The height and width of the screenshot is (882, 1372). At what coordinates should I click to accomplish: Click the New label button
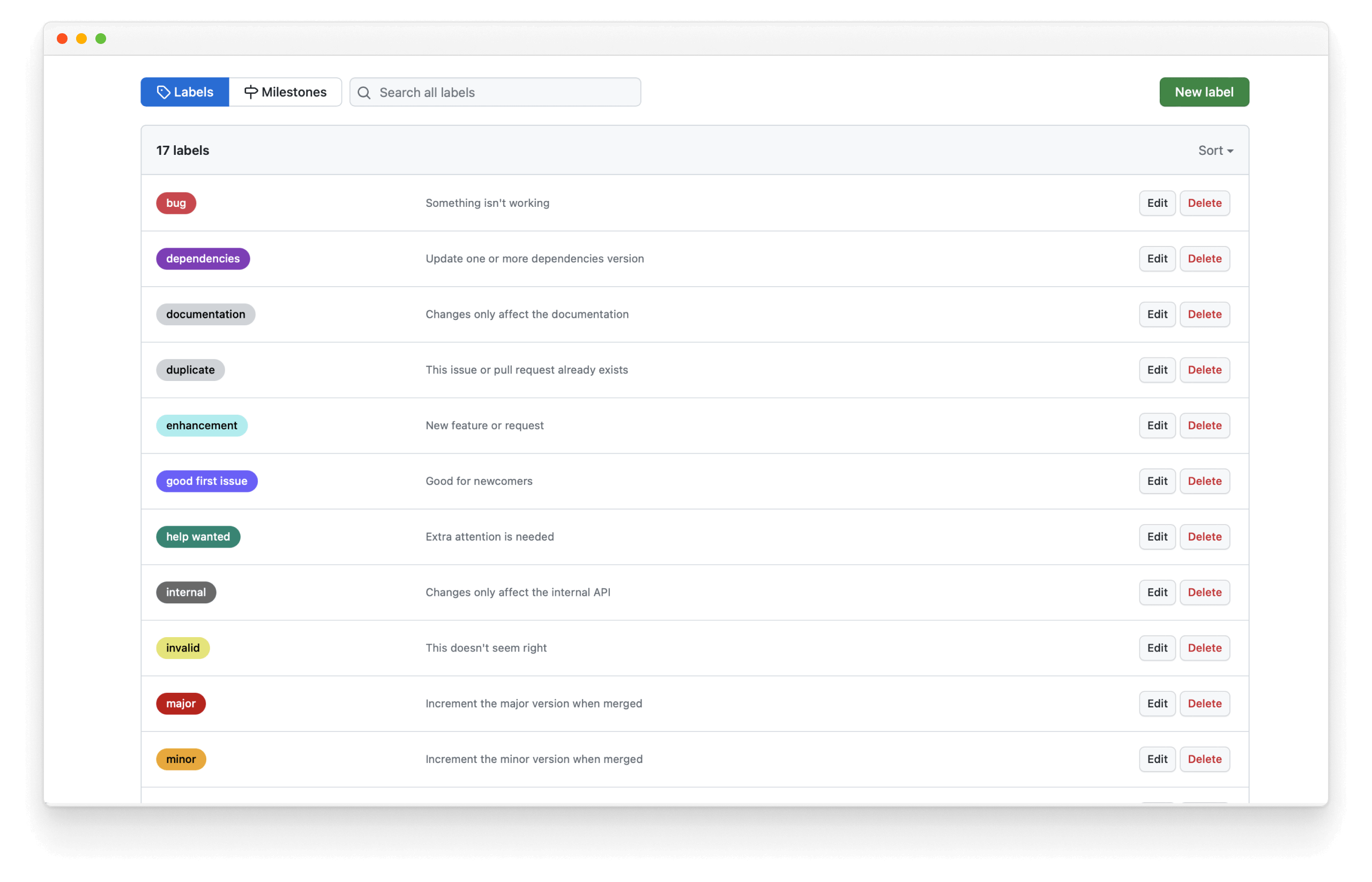1204,92
